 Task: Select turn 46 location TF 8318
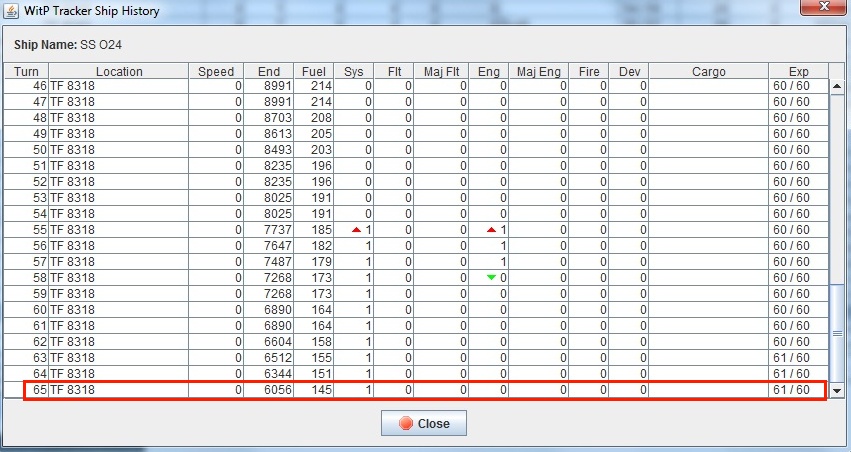click(119, 86)
